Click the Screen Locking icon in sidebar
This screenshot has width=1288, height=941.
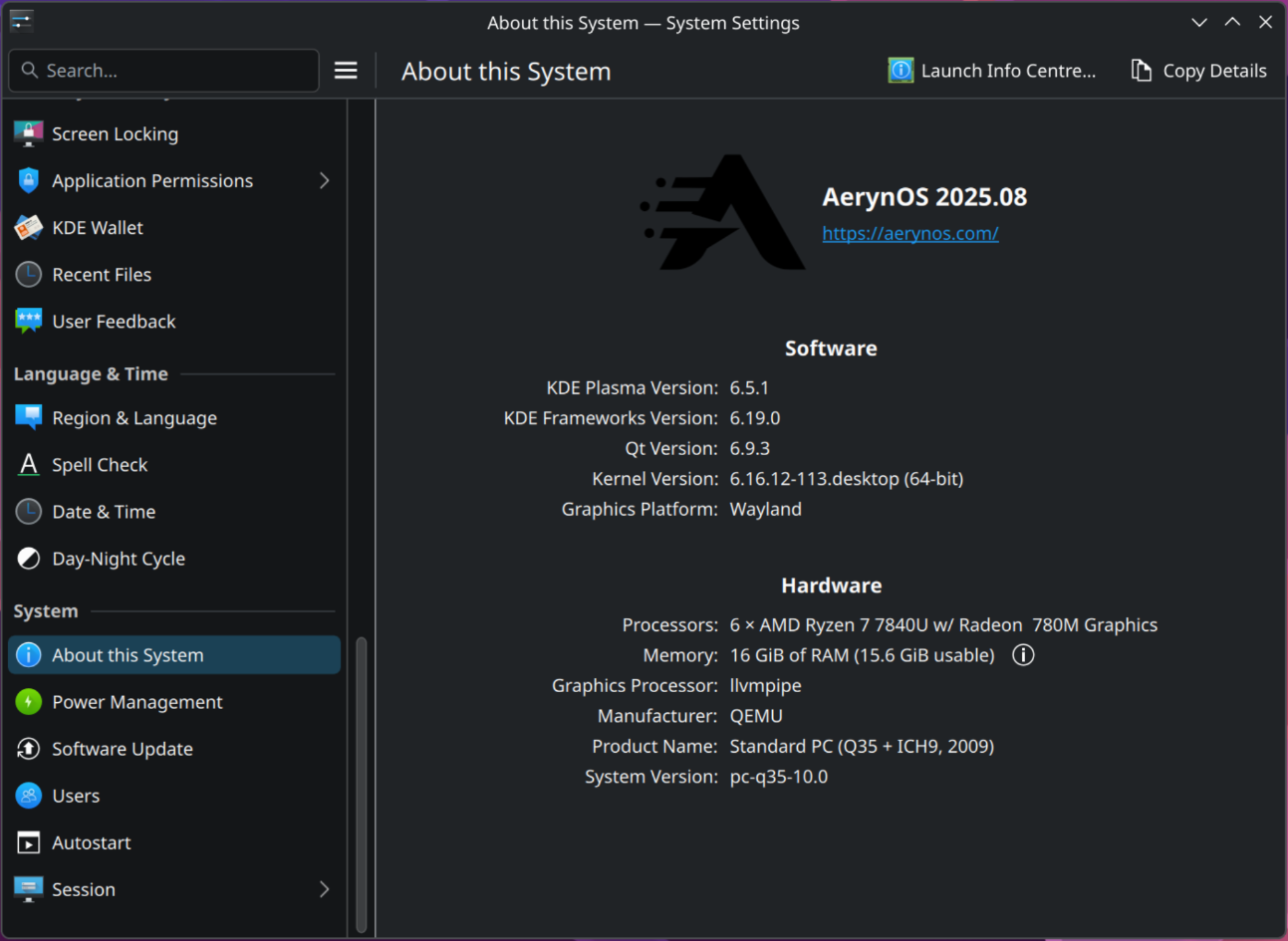coord(29,134)
